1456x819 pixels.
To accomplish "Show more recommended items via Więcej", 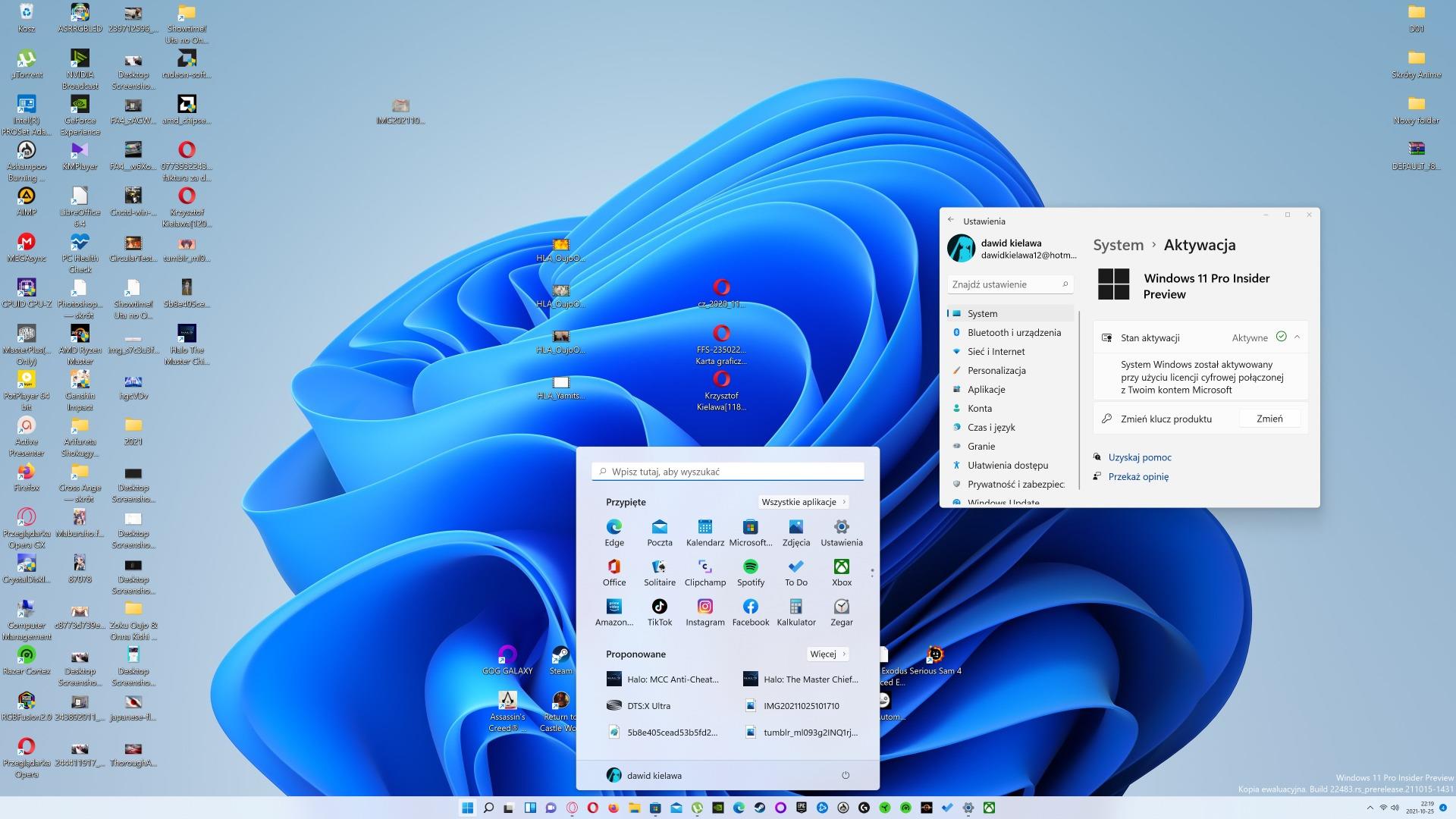I will coord(827,654).
